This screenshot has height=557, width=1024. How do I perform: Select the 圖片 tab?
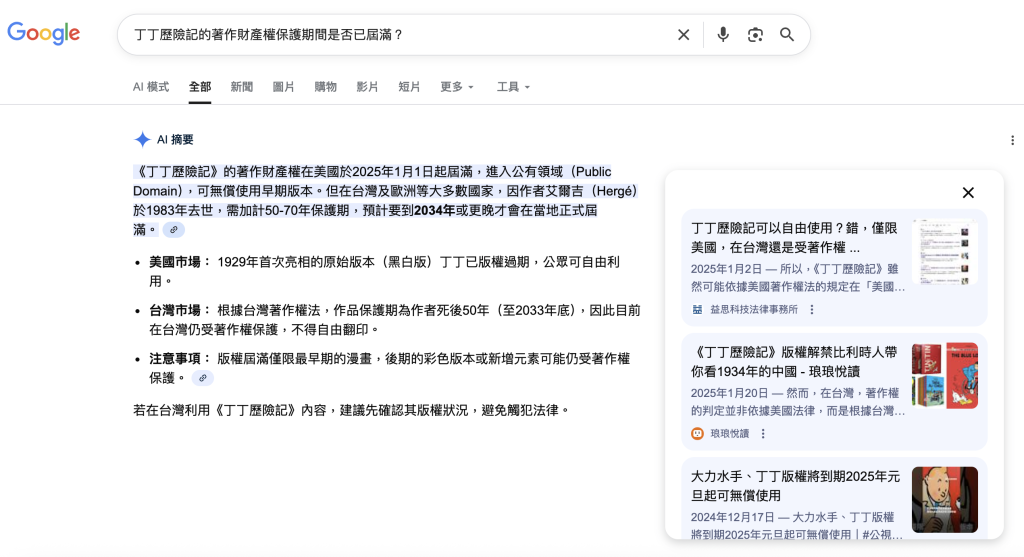[x=284, y=87]
